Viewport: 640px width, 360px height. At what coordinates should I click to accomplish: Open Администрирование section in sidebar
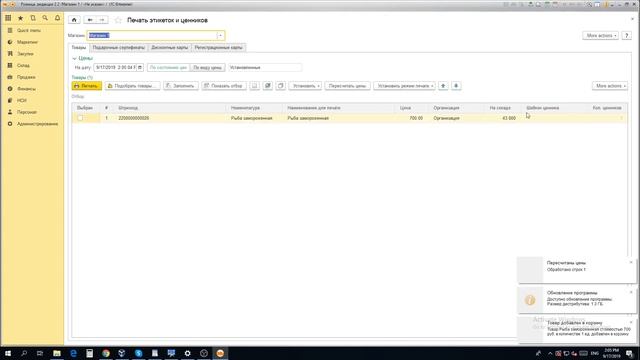(x=37, y=124)
